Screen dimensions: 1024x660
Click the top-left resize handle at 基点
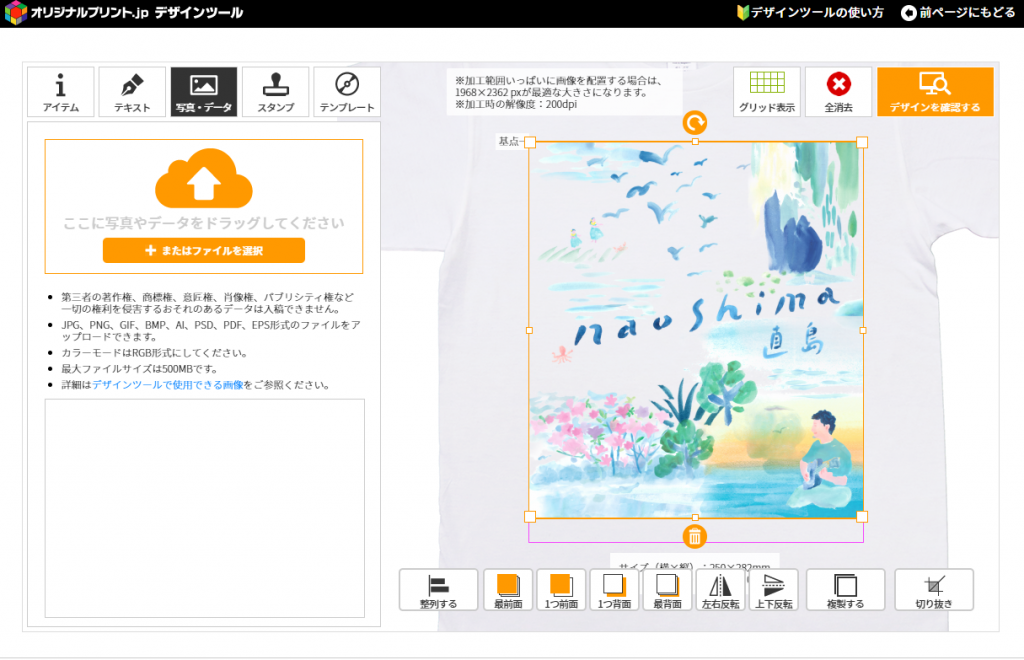coord(530,142)
